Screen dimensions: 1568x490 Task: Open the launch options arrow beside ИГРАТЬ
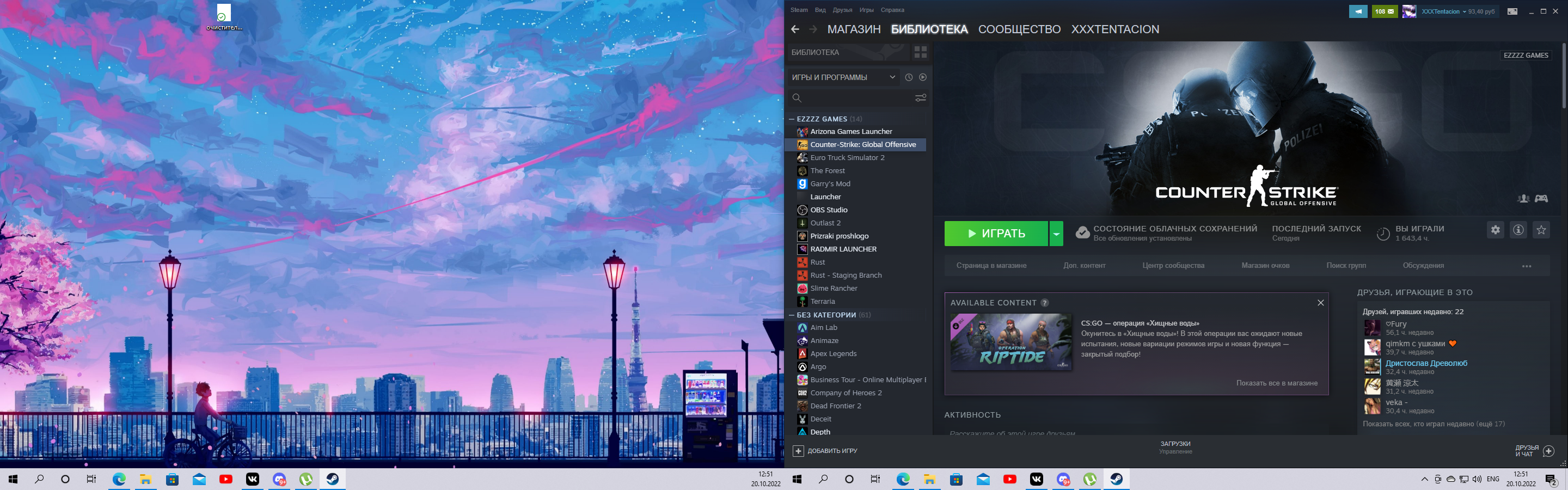[x=1056, y=234]
